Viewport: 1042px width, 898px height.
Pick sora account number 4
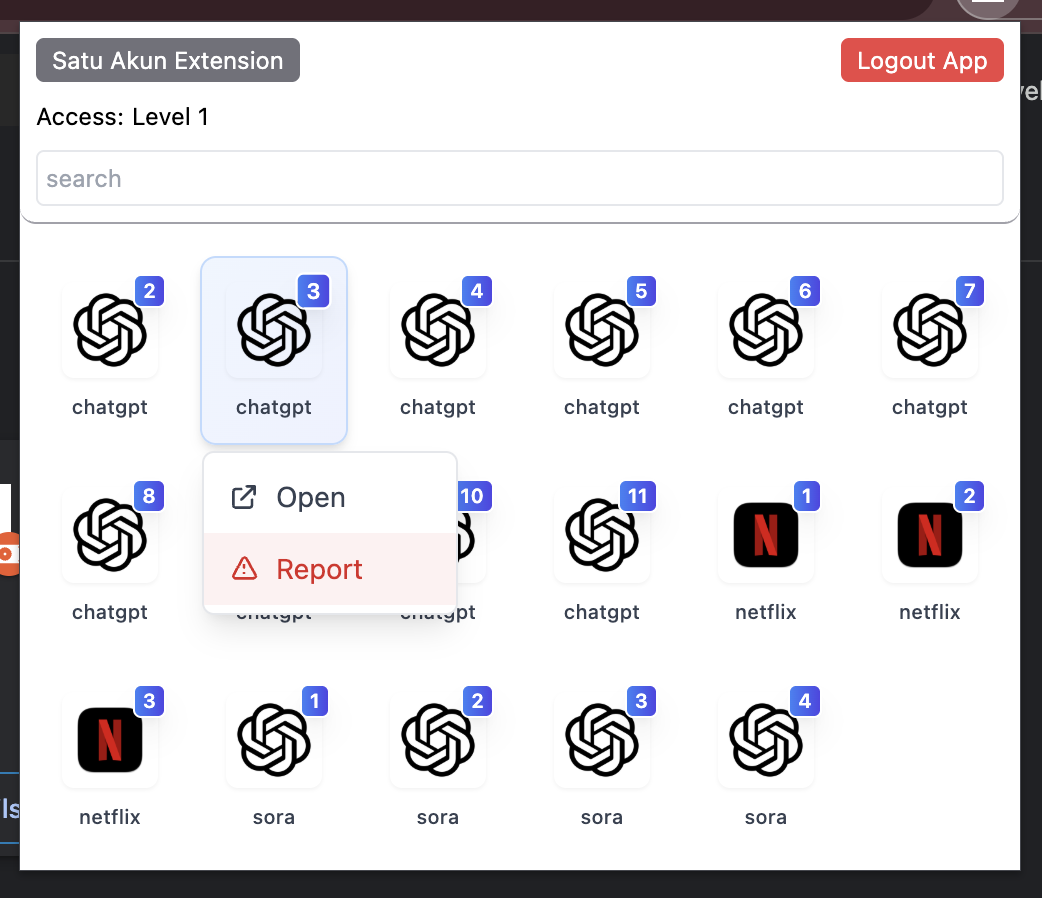click(766, 739)
